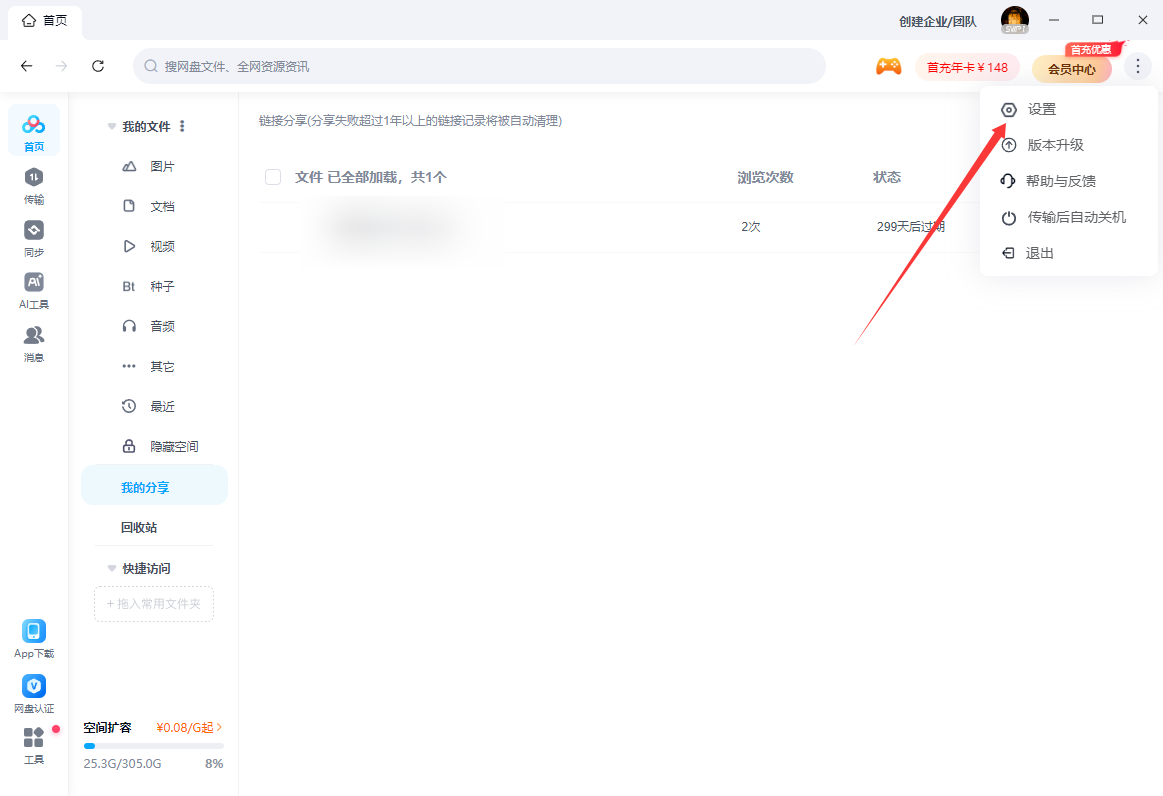This screenshot has width=1163, height=796.
Task: Click the 设置 gear icon
Action: pyautogui.click(x=1009, y=110)
